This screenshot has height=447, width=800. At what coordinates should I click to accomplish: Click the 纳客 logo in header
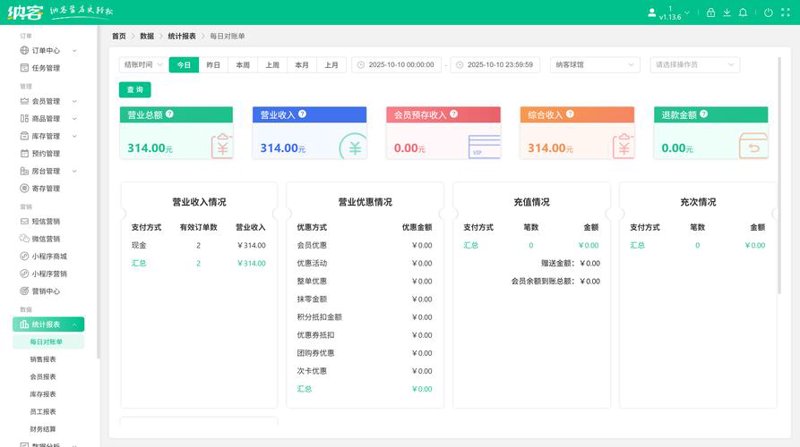pyautogui.click(x=24, y=12)
